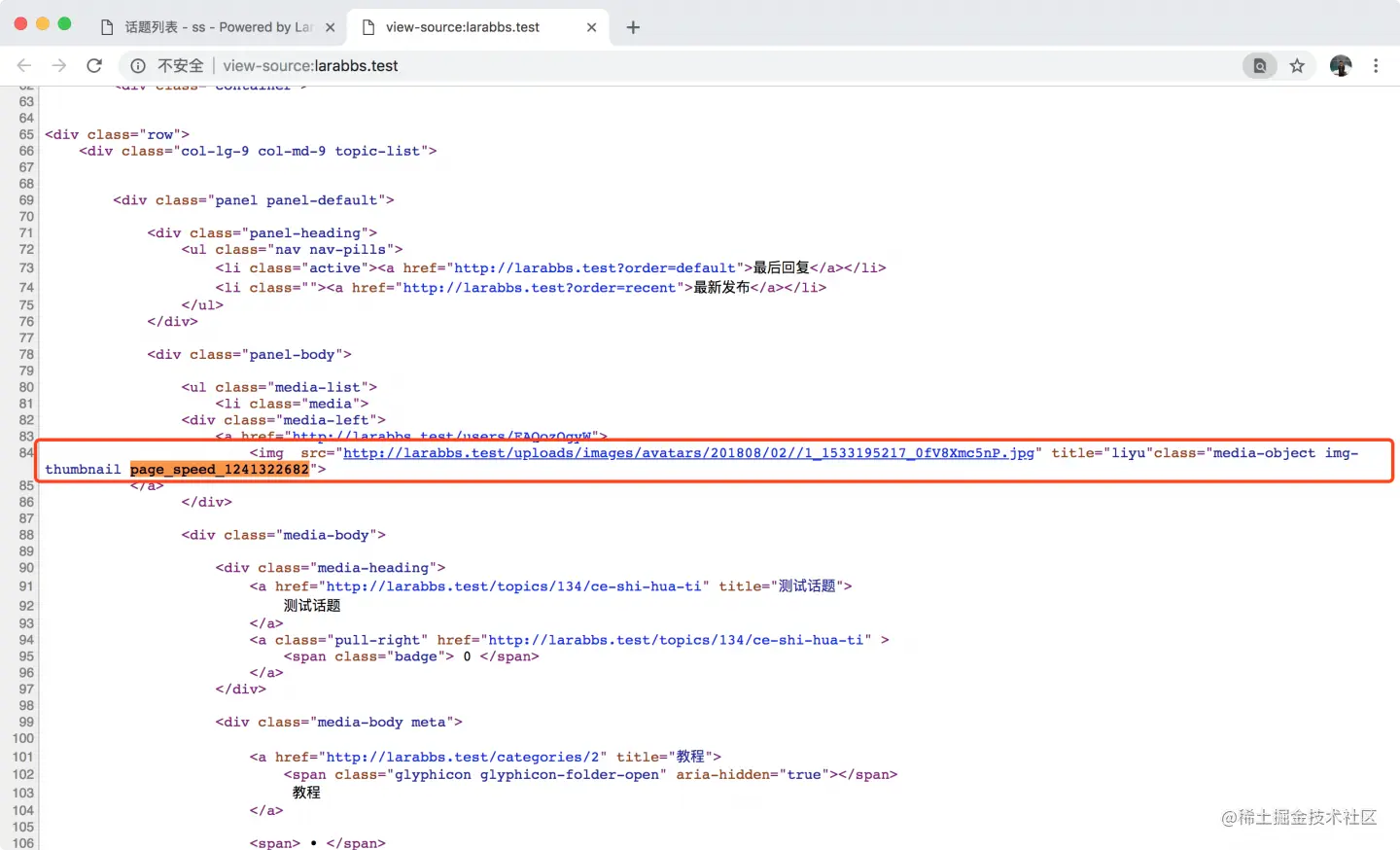
Task: Bookmark this page with the star icon
Action: [x=1297, y=65]
